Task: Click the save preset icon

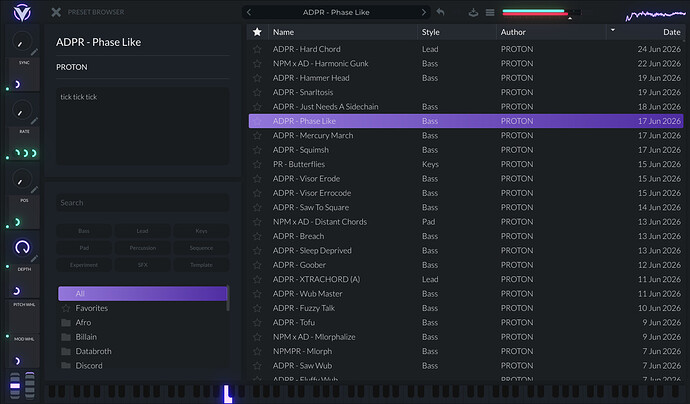Action: pos(473,12)
